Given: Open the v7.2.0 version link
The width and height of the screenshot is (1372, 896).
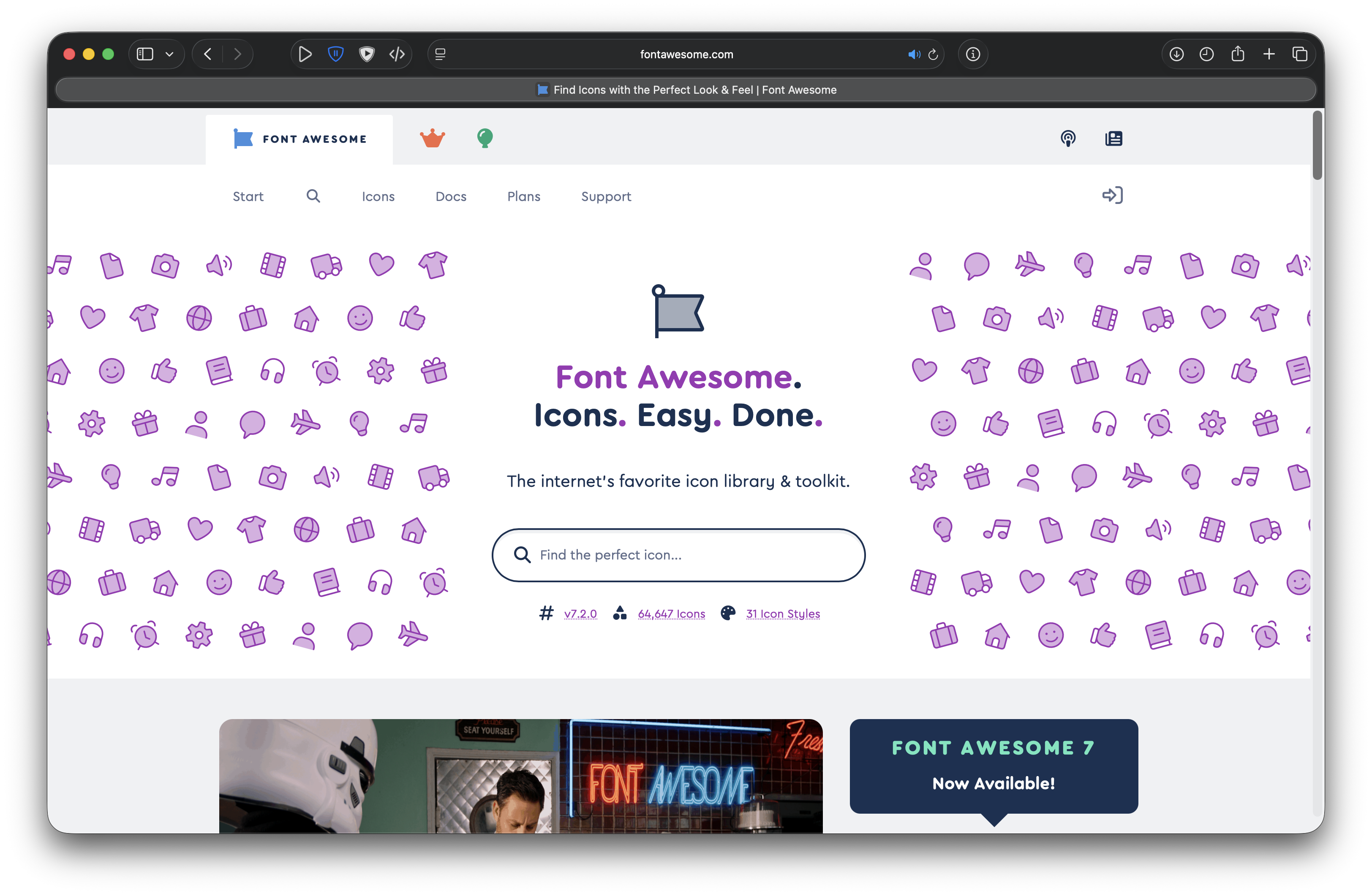Looking at the screenshot, I should (580, 614).
